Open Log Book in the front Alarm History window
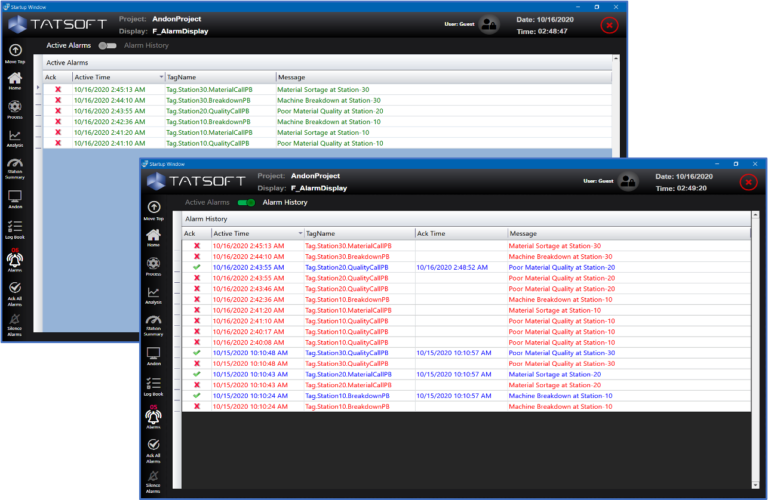This screenshot has width=768, height=500. [x=153, y=388]
